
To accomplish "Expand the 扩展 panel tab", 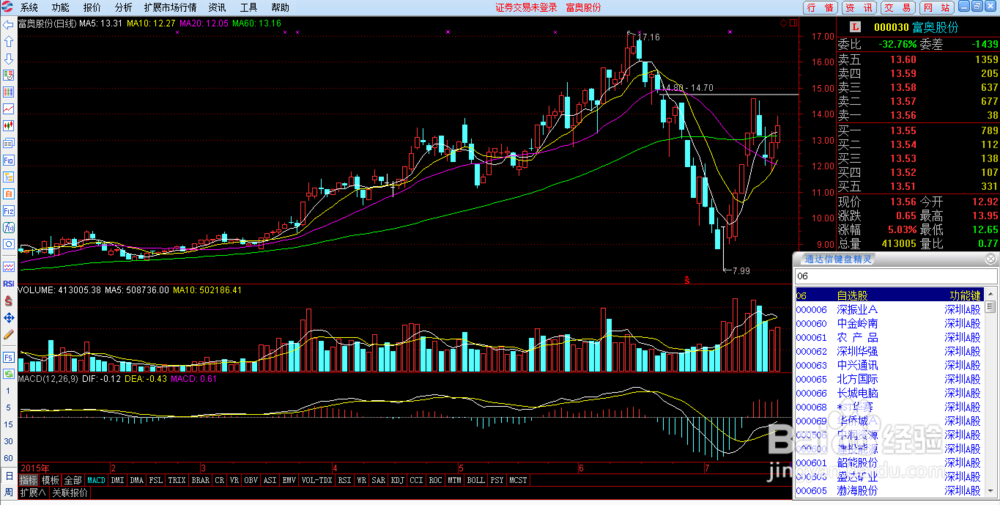I will pyautogui.click(x=33, y=493).
